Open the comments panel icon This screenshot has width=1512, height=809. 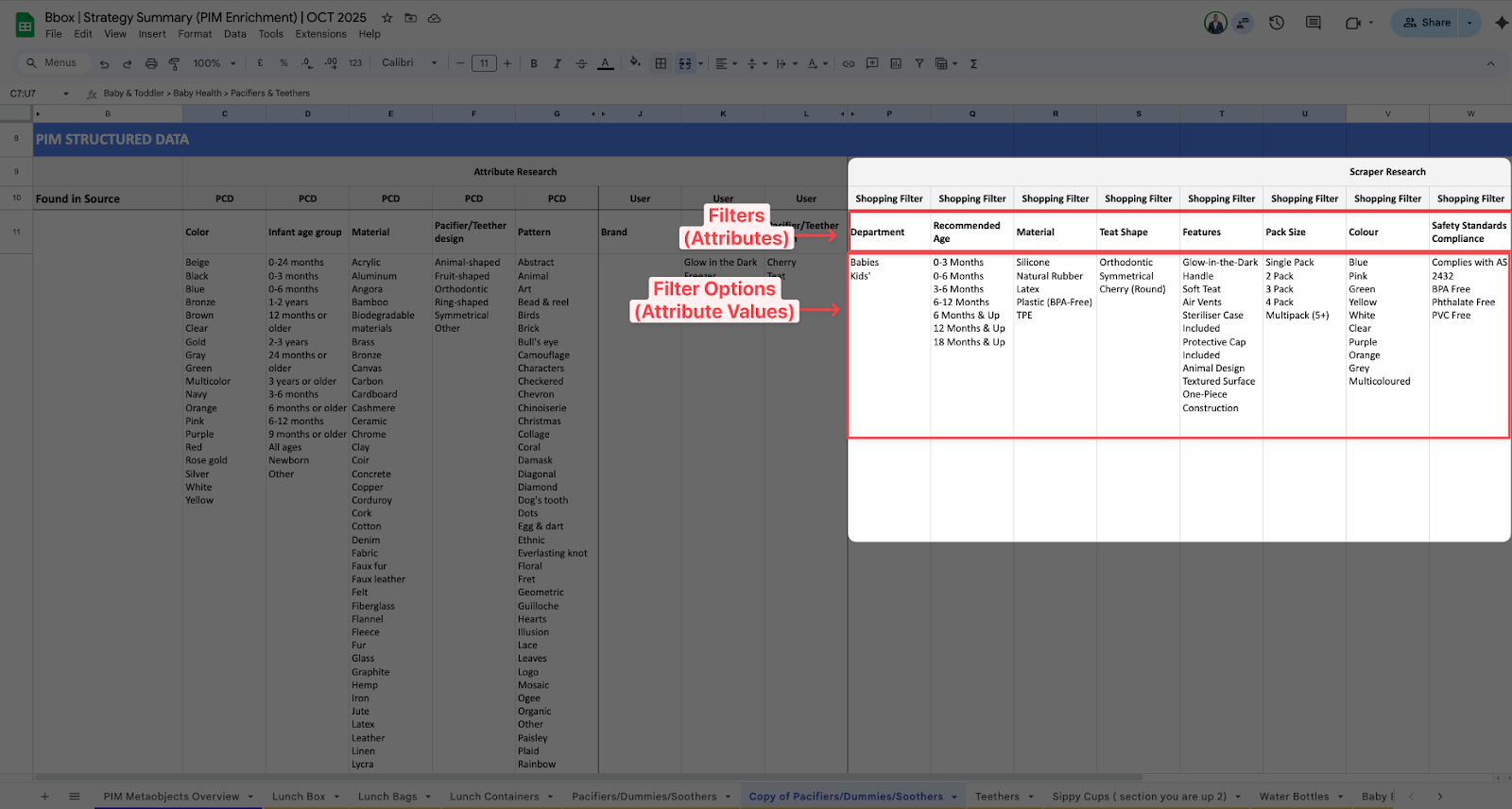coord(1314,23)
